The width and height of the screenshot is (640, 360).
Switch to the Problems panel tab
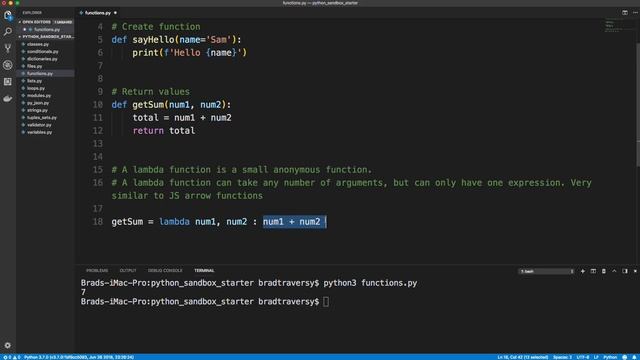[x=97, y=271]
